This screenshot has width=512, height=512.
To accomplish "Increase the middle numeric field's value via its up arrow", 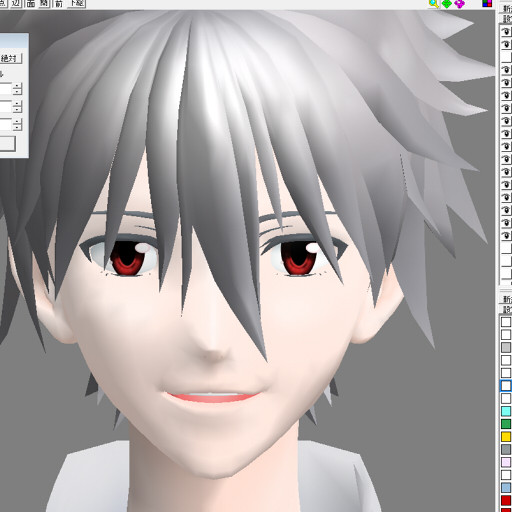I will click(17, 103).
